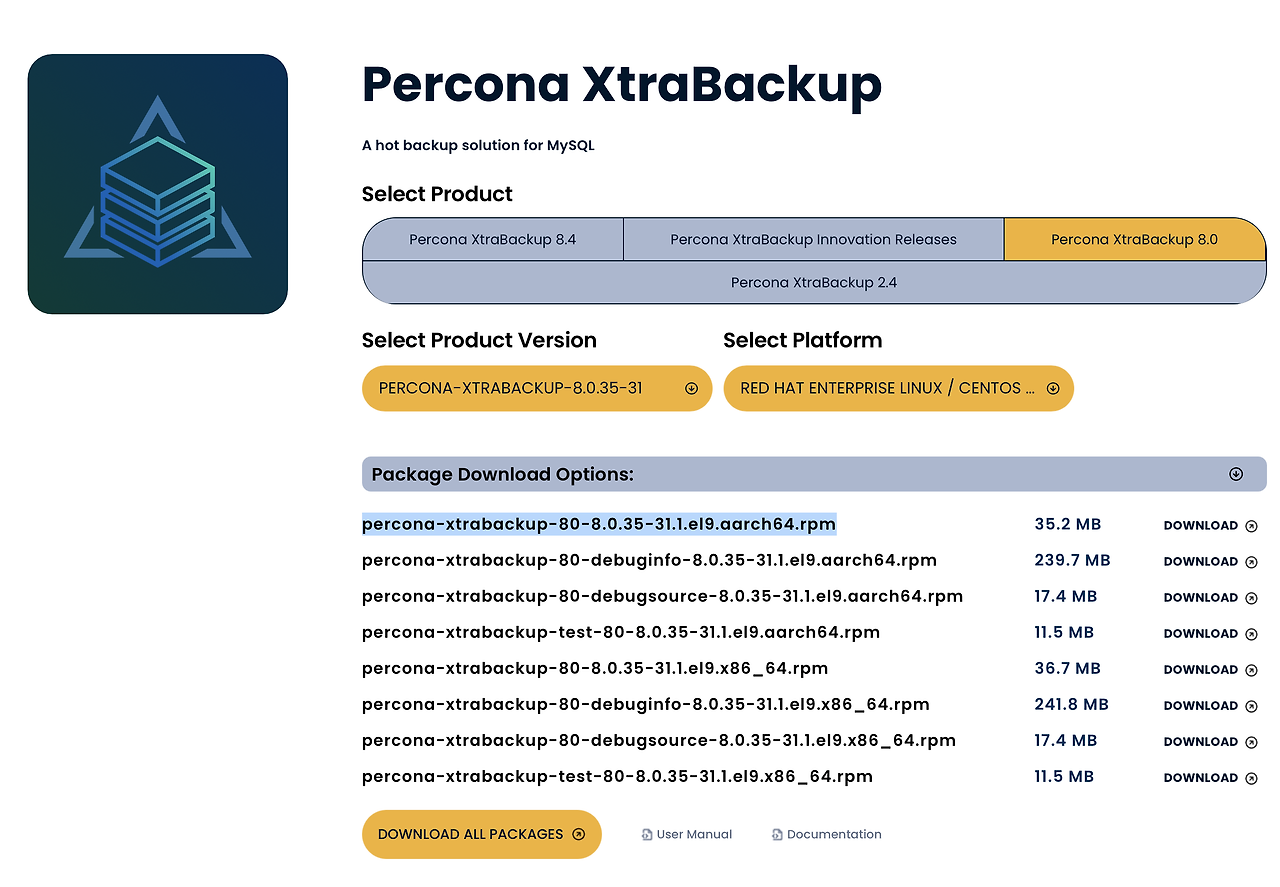Screen dimensions: 1280x887
Task: Click the 35.2 MB size value
Action: [1067, 524]
